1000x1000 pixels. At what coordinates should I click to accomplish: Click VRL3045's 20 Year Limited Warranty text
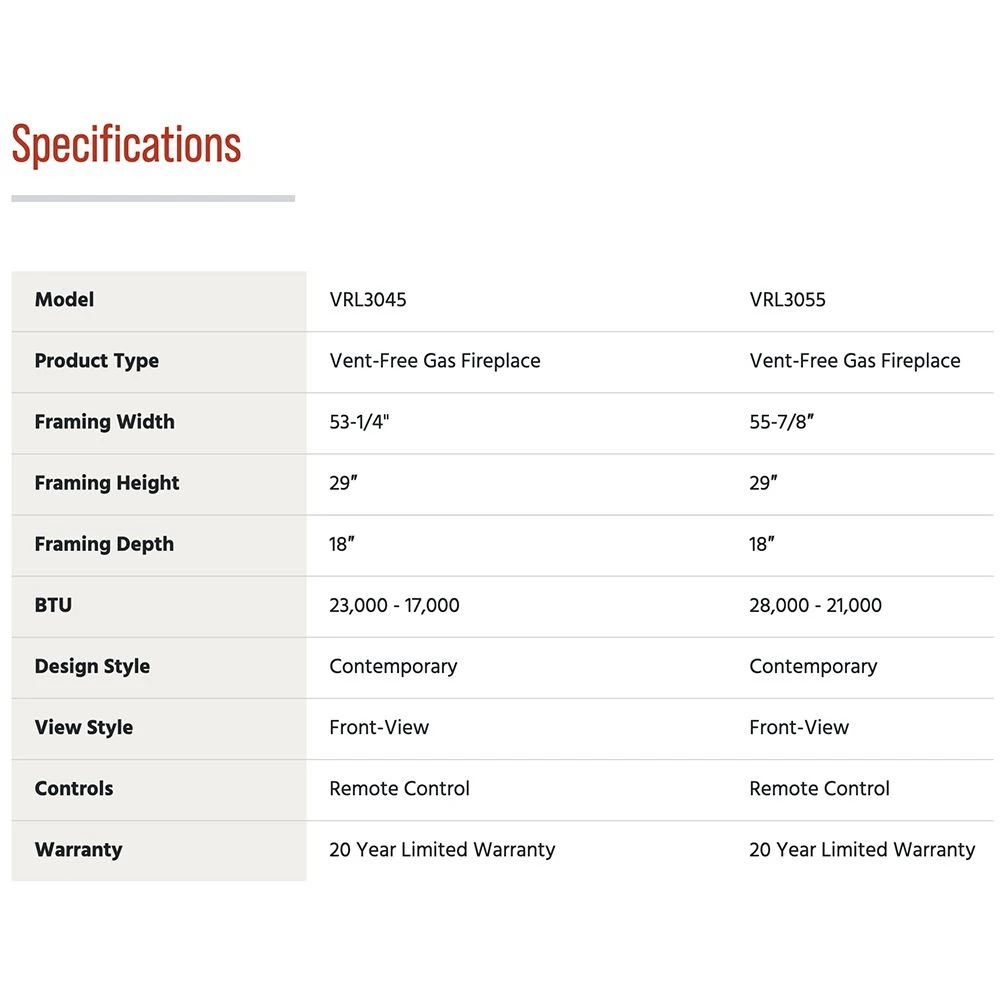tap(442, 850)
